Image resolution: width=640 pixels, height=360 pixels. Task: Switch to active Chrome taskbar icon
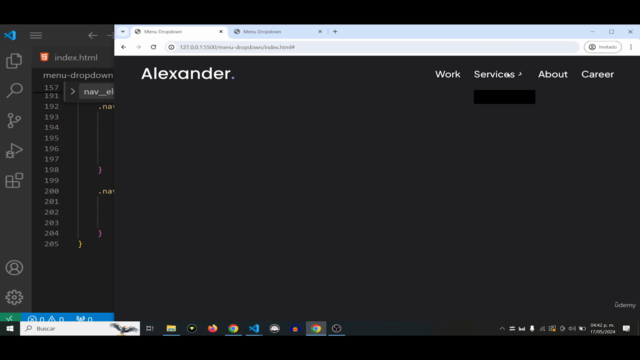click(316, 328)
